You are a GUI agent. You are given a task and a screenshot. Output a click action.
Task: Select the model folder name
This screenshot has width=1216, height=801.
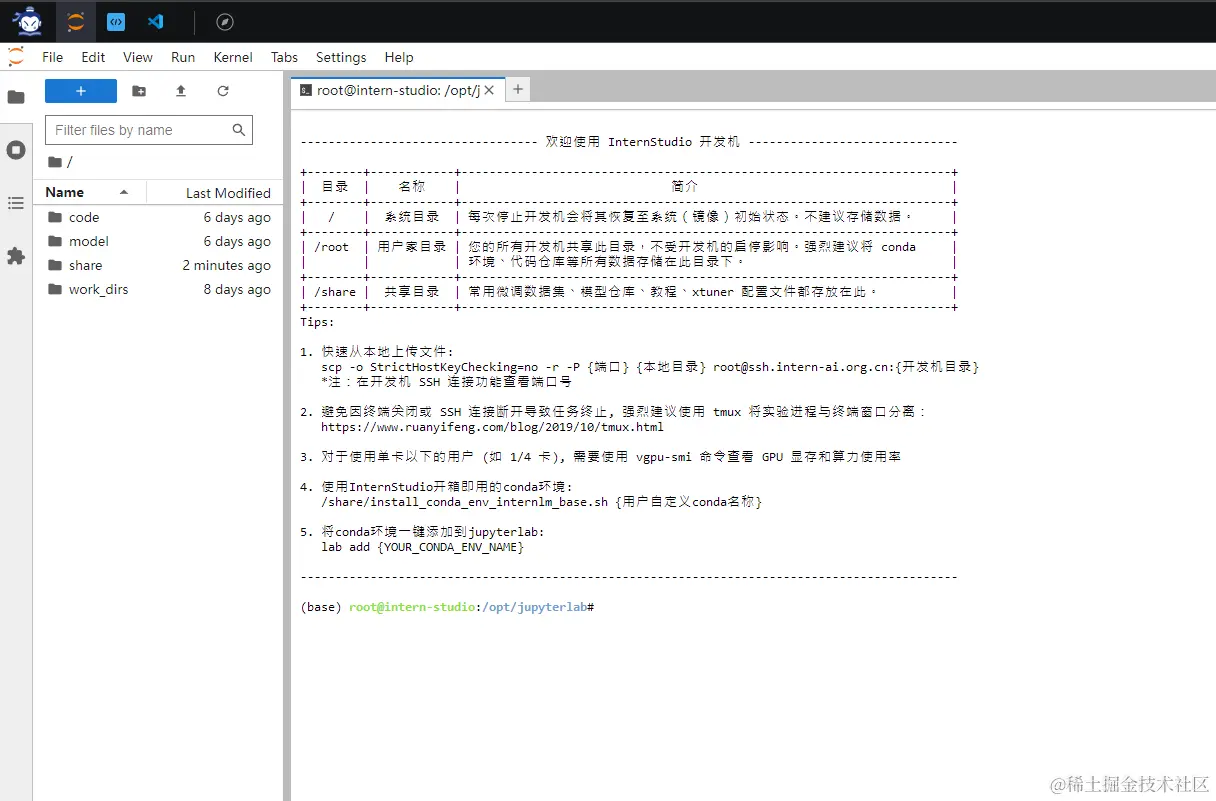tap(89, 241)
